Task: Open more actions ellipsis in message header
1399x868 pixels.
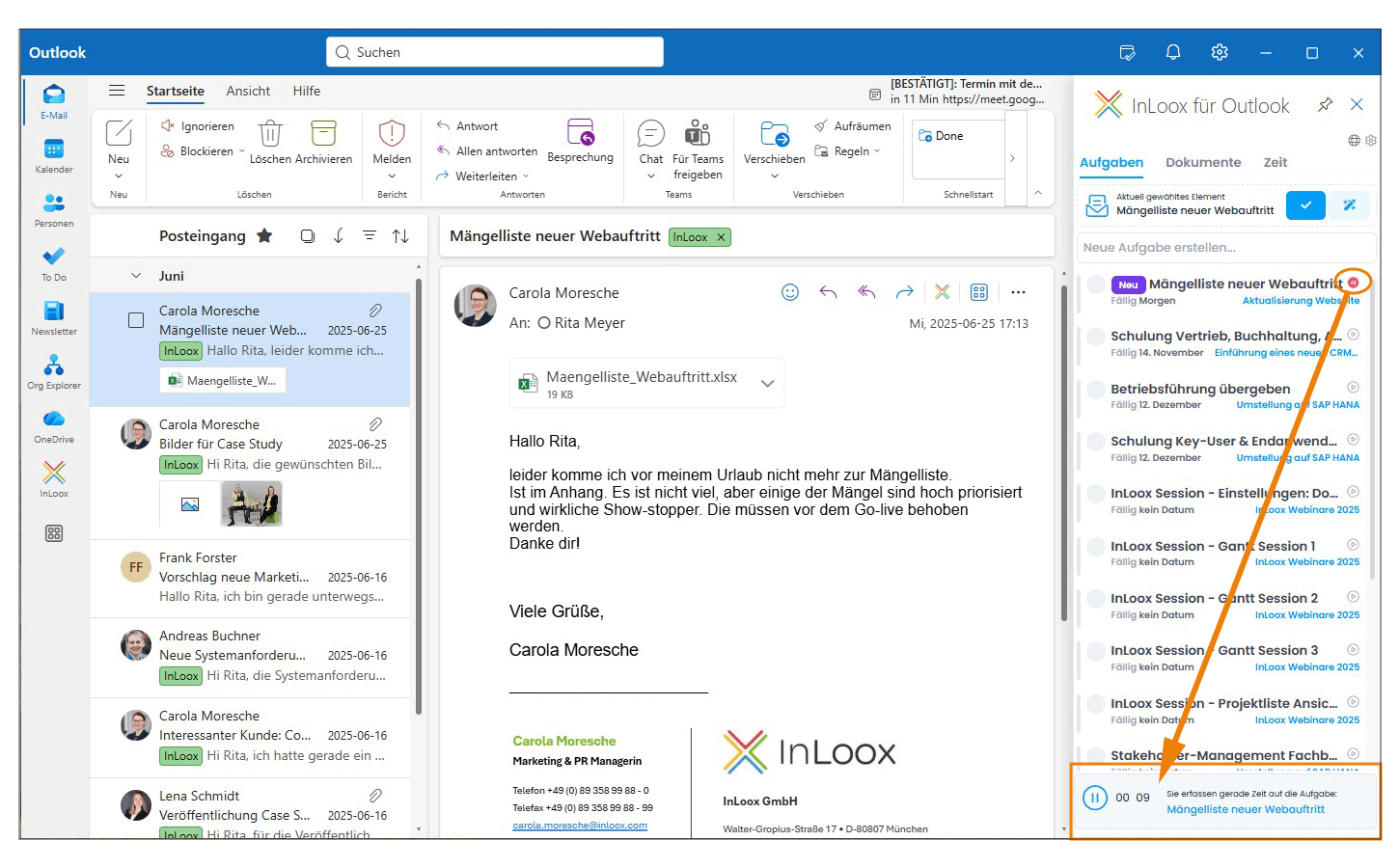Action: pyautogui.click(x=1018, y=292)
